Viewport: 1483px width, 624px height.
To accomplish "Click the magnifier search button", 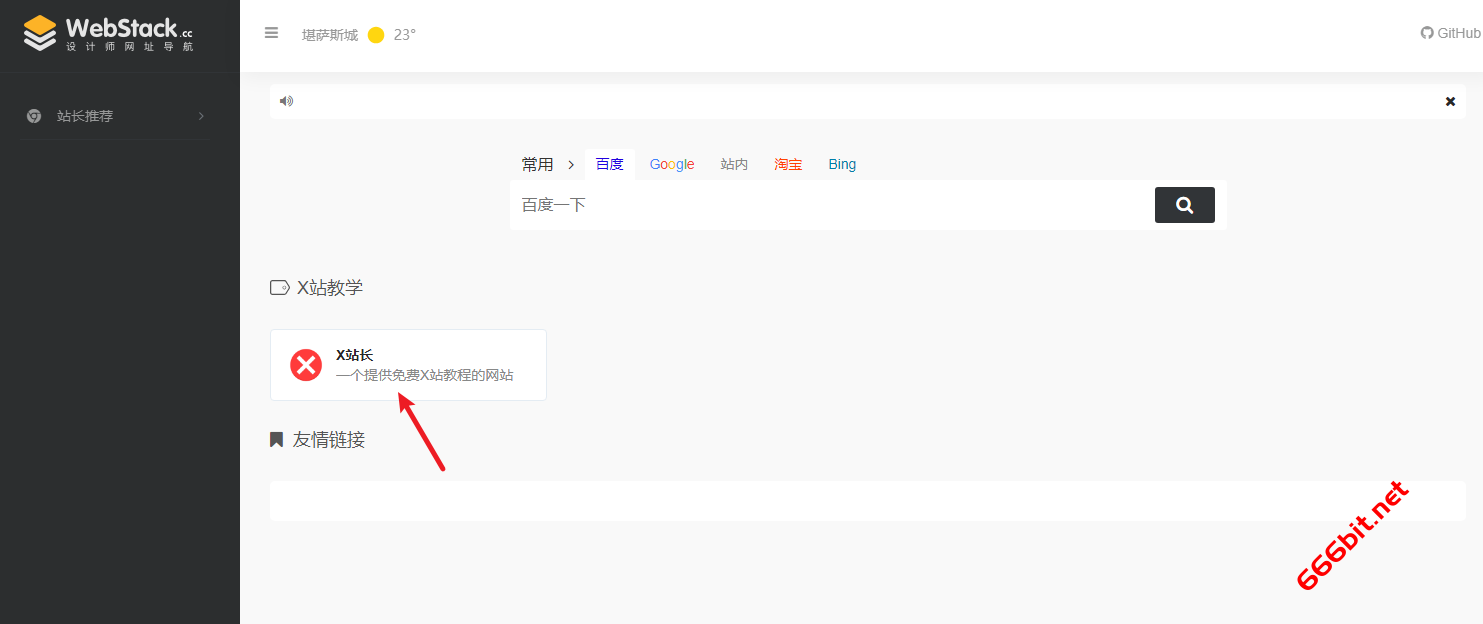I will coord(1184,205).
